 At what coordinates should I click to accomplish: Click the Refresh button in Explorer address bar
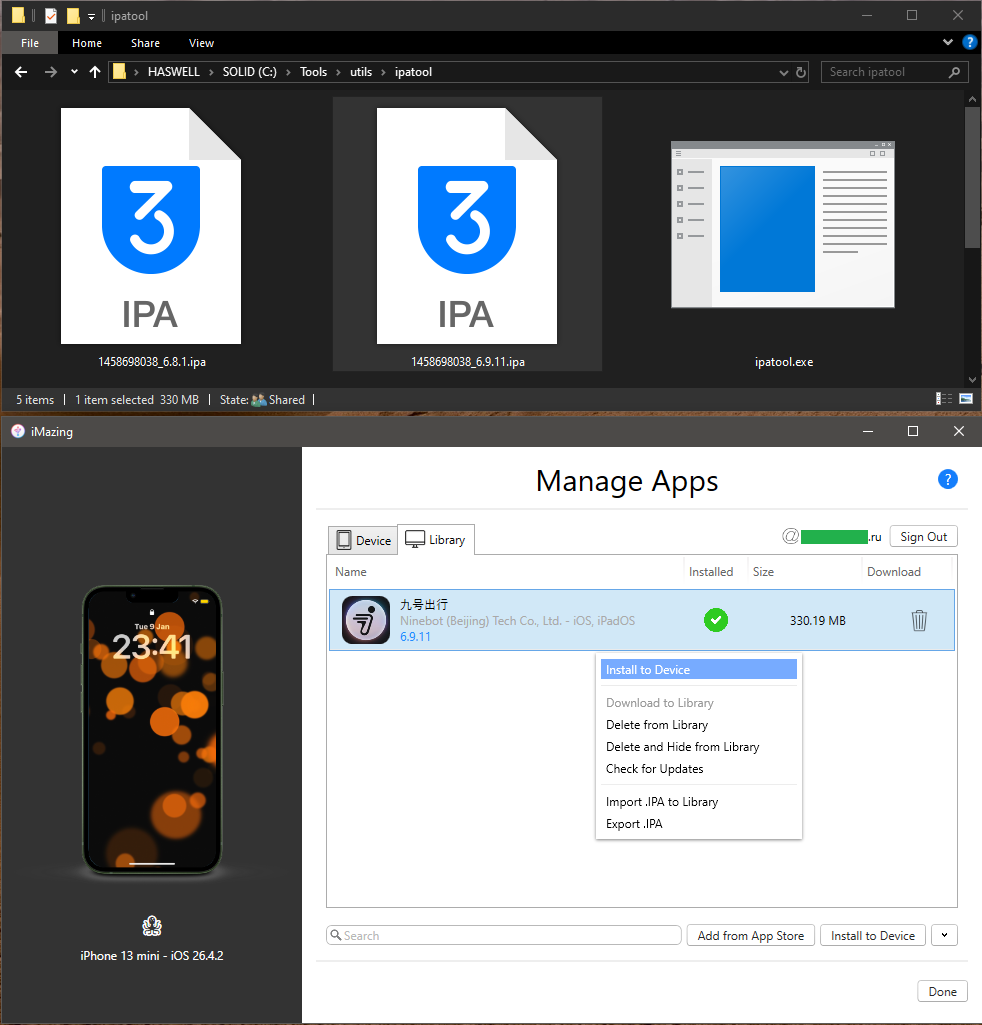(801, 72)
